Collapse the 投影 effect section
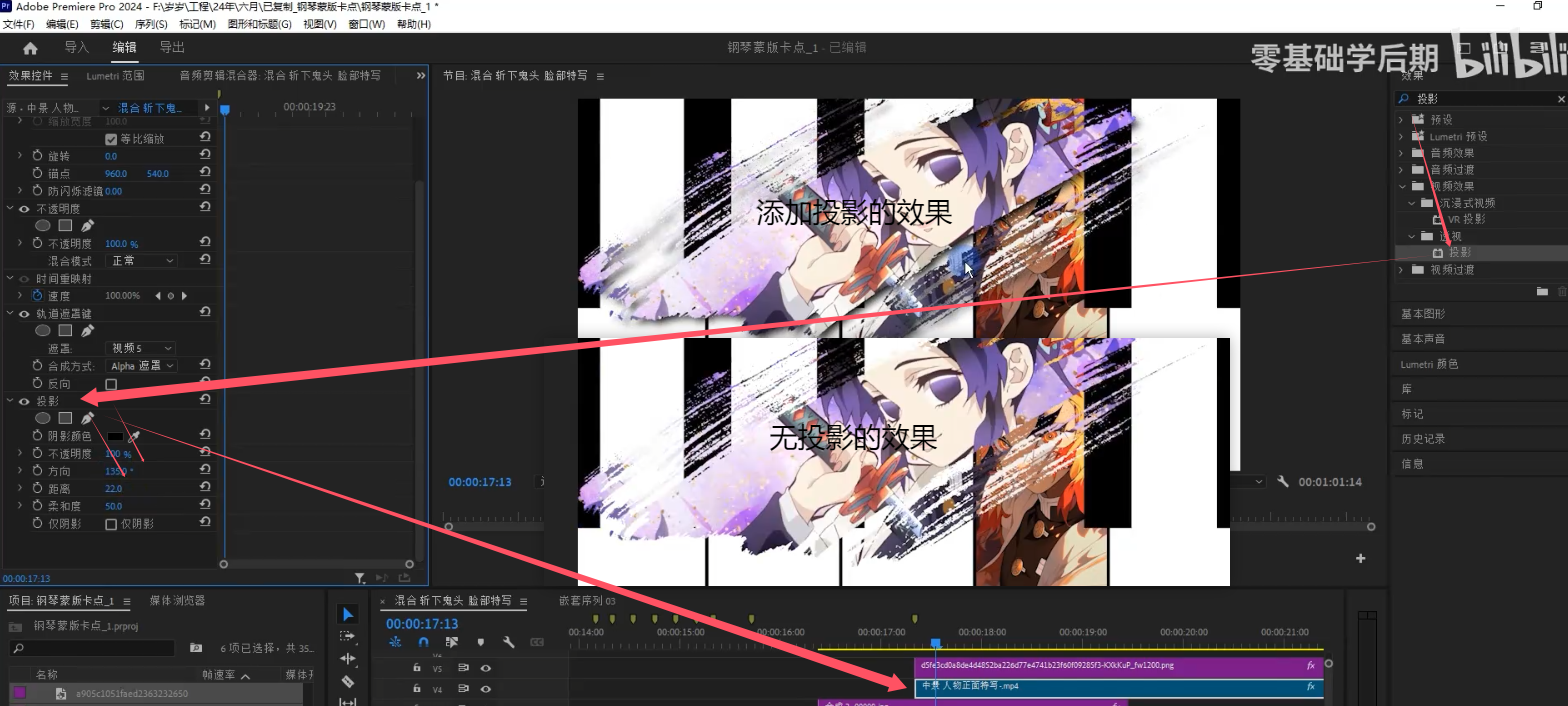The width and height of the screenshot is (1568, 706). (x=10, y=401)
